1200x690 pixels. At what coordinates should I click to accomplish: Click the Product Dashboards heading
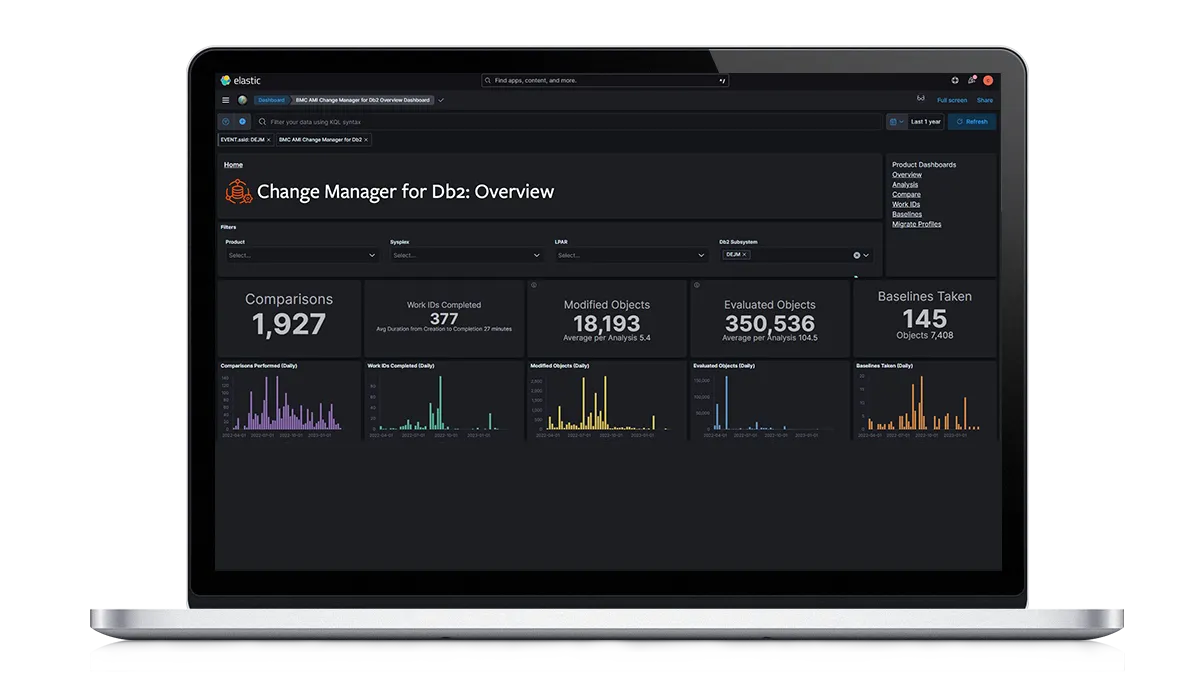click(924, 165)
